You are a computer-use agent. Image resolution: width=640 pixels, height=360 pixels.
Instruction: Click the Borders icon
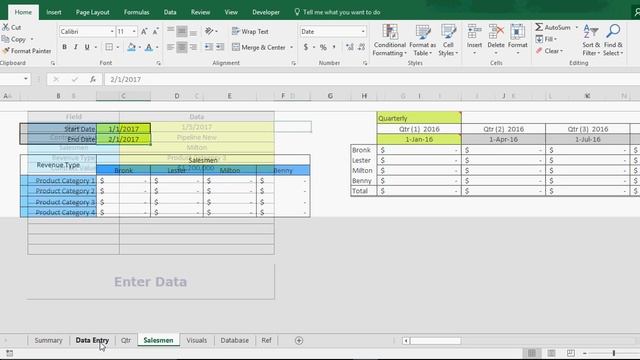pos(109,47)
